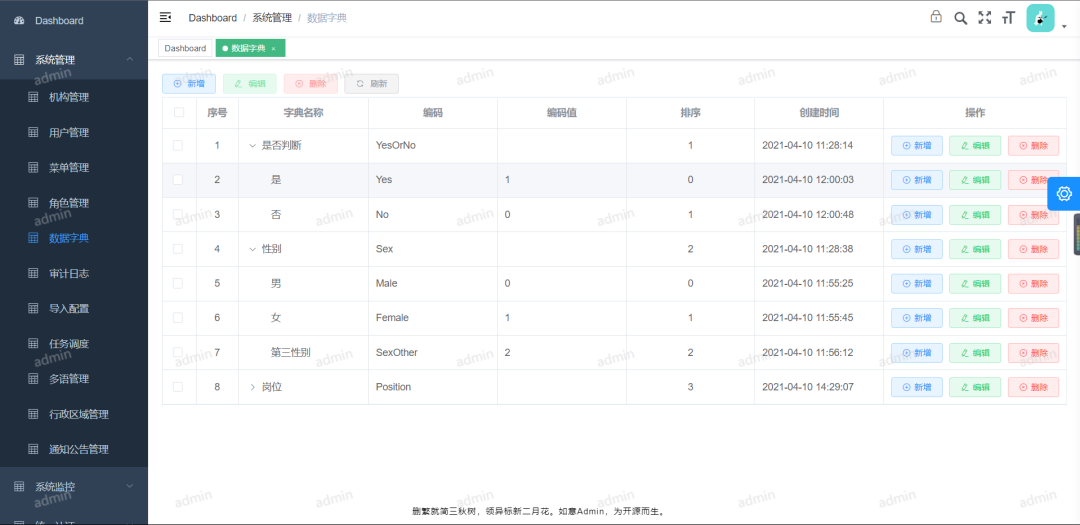1080x525 pixels.
Task: Tick the checkbox for row 1 是否判断
Action: (x=178, y=145)
